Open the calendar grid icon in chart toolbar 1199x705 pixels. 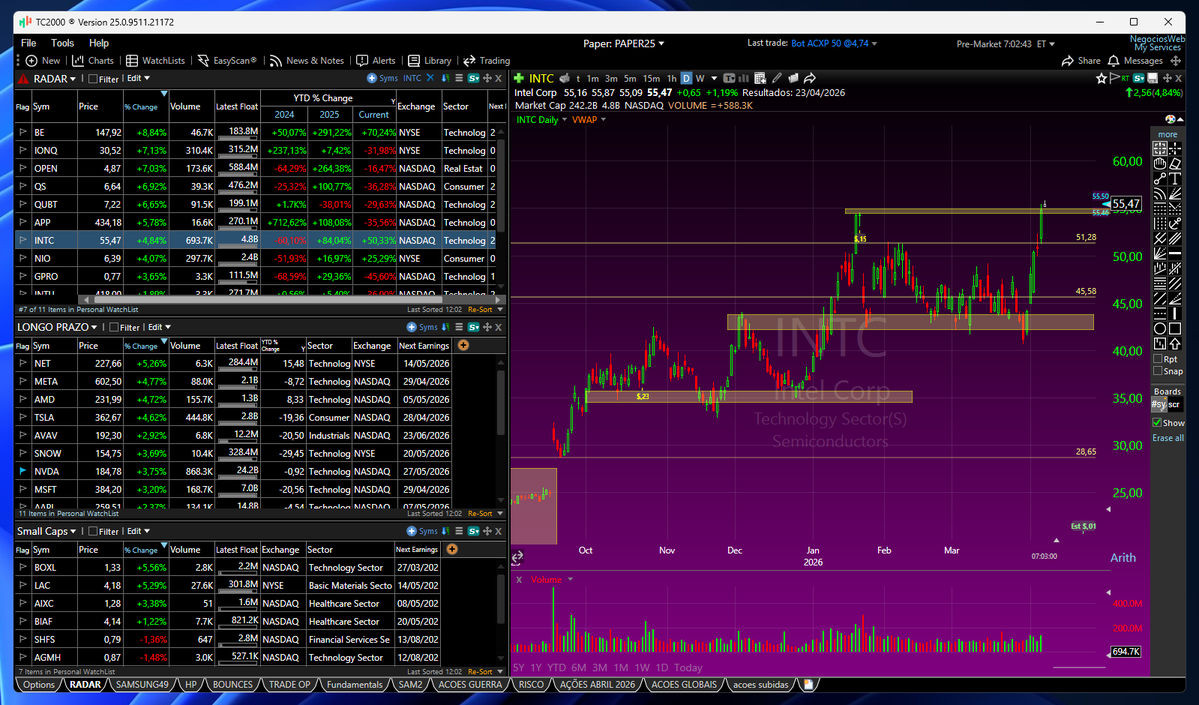[x=759, y=78]
